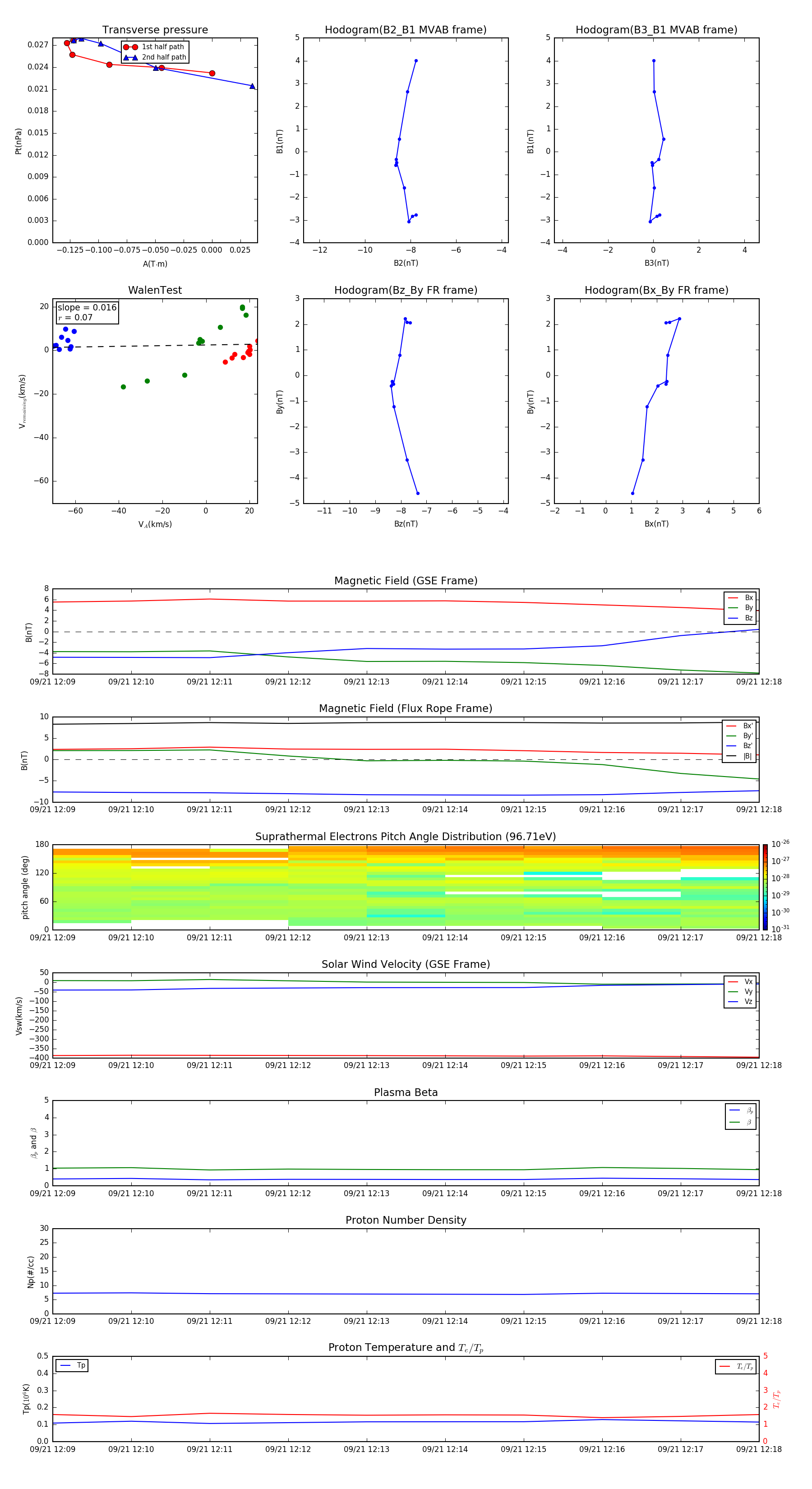Click the Magnetic Field (GSE Frame) title
Viewport: 812px width, 1489px height.
406,581
